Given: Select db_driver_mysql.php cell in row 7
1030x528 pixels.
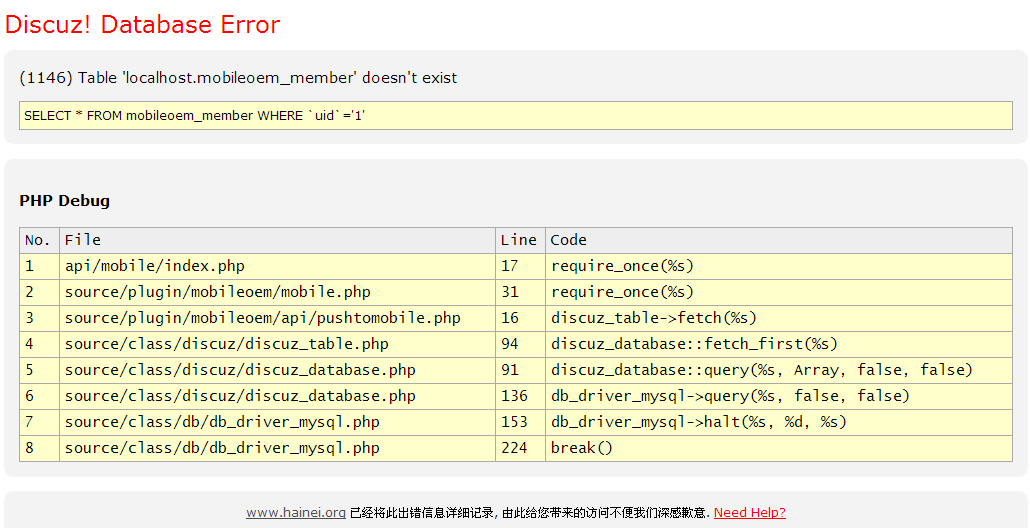Looking at the screenshot, I should click(x=277, y=422).
